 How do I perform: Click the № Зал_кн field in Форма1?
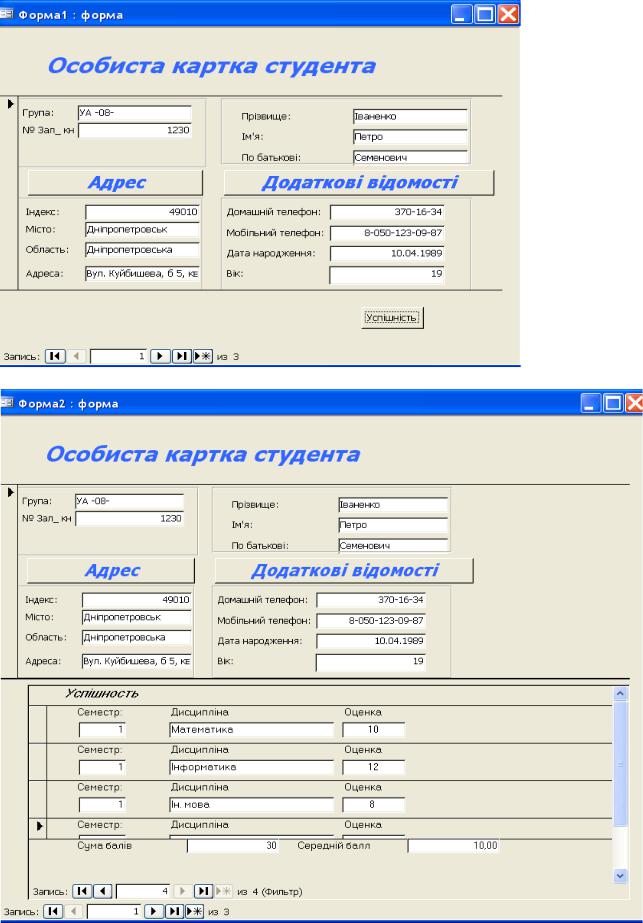point(135,130)
